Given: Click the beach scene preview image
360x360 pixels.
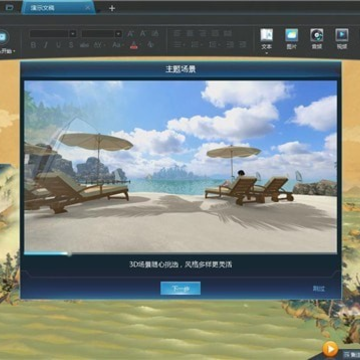Looking at the screenshot, I should (x=180, y=166).
